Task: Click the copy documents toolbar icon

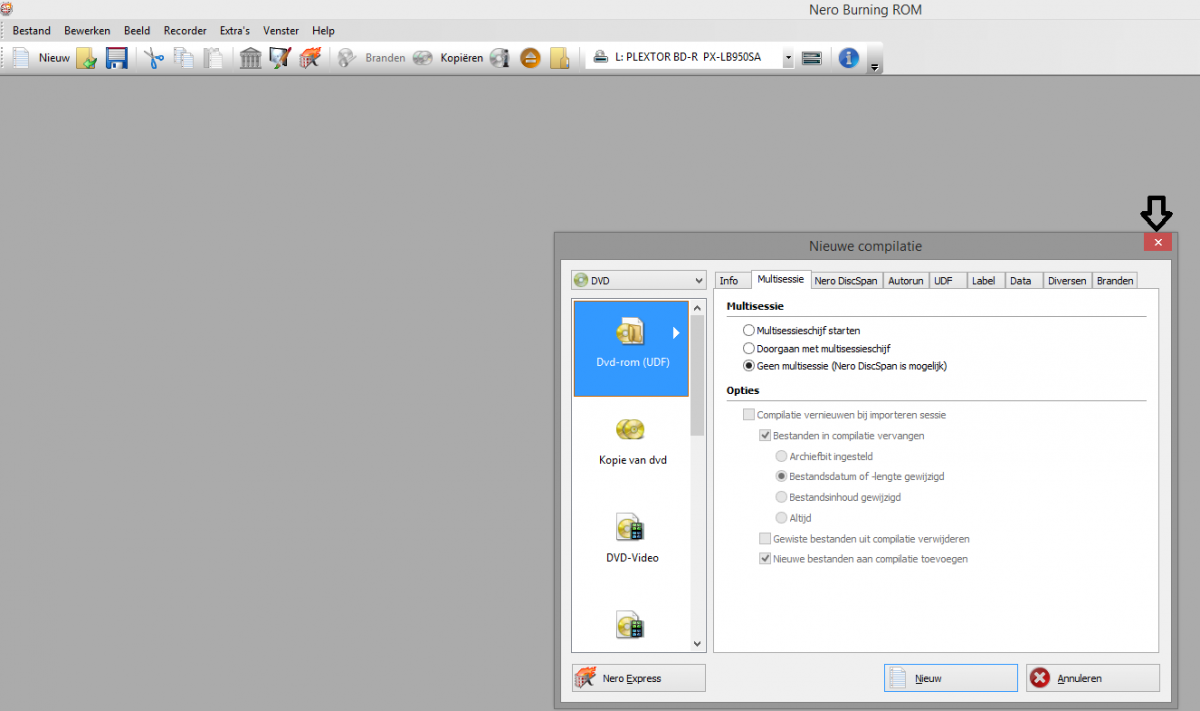Action: coord(183,58)
